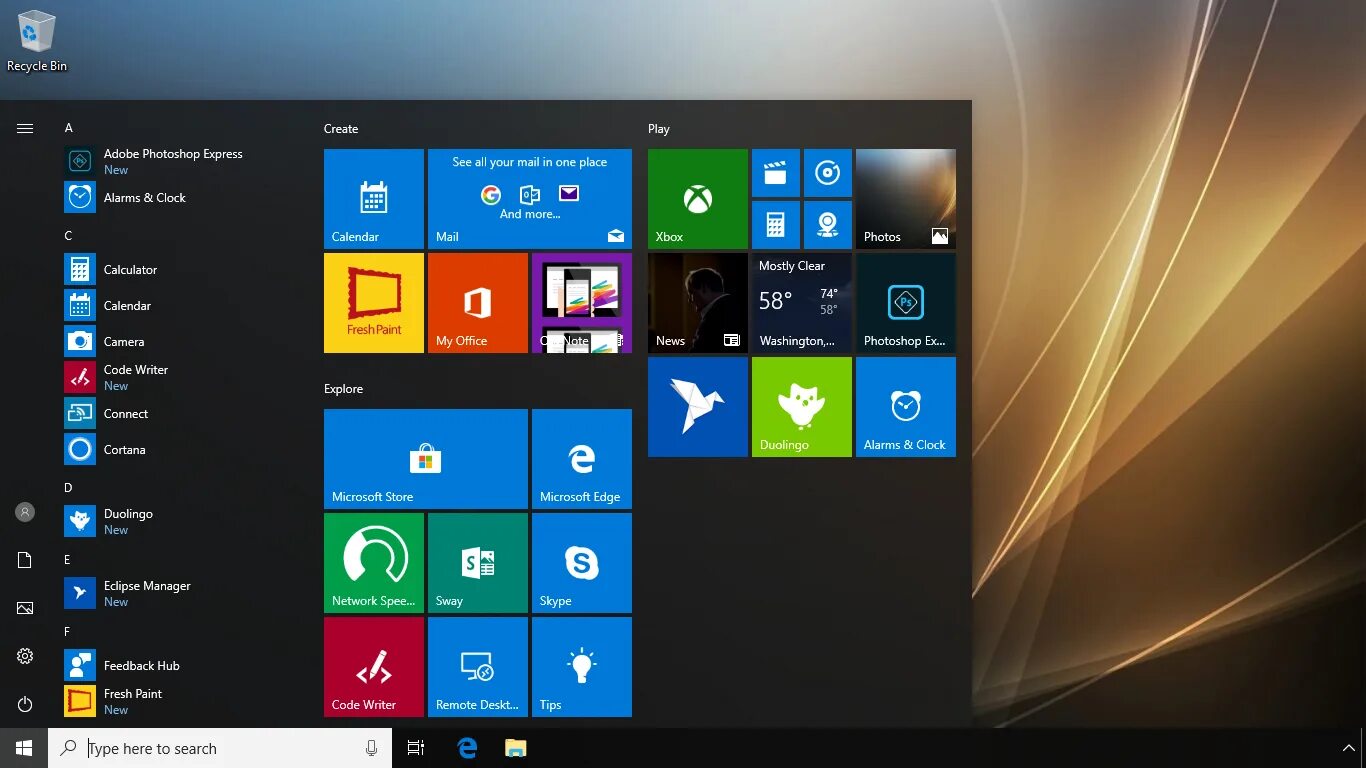This screenshot has height=768, width=1366.
Task: Click the Create tile group title
Action: 341,129
